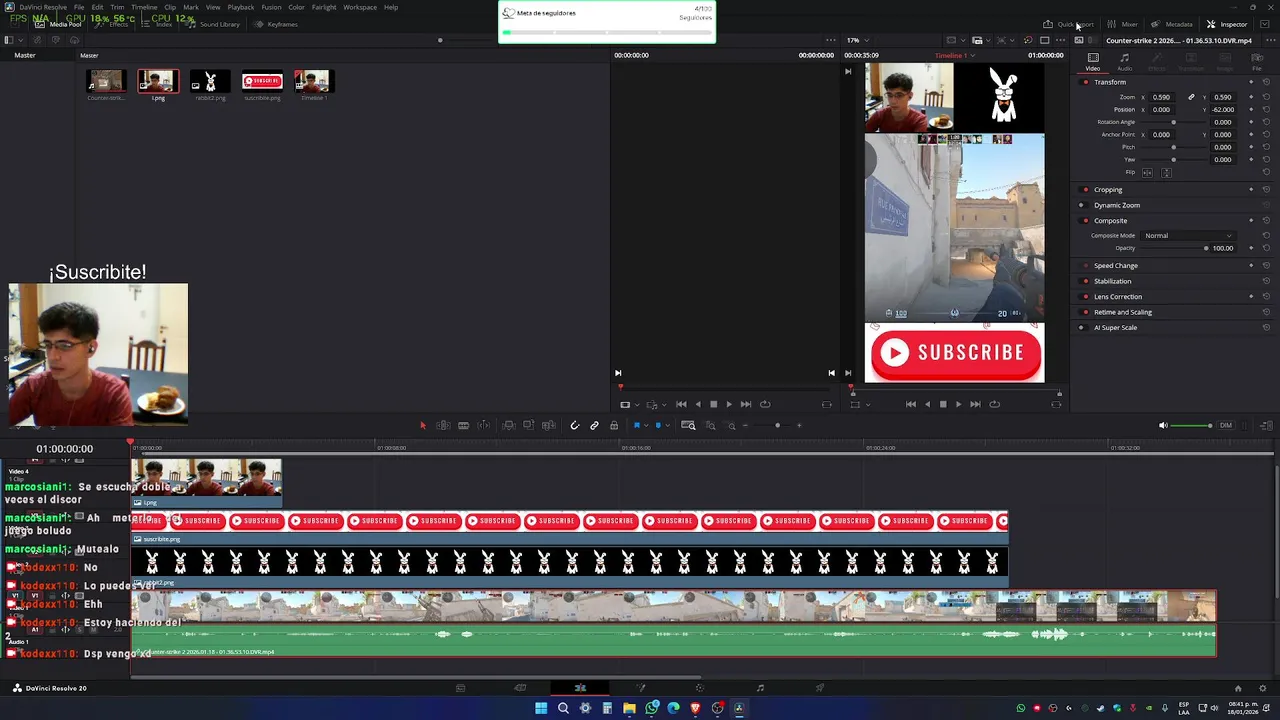Image resolution: width=1280 pixels, height=720 pixels.
Task: Jump to first frame in timeline viewer
Action: click(x=910, y=404)
